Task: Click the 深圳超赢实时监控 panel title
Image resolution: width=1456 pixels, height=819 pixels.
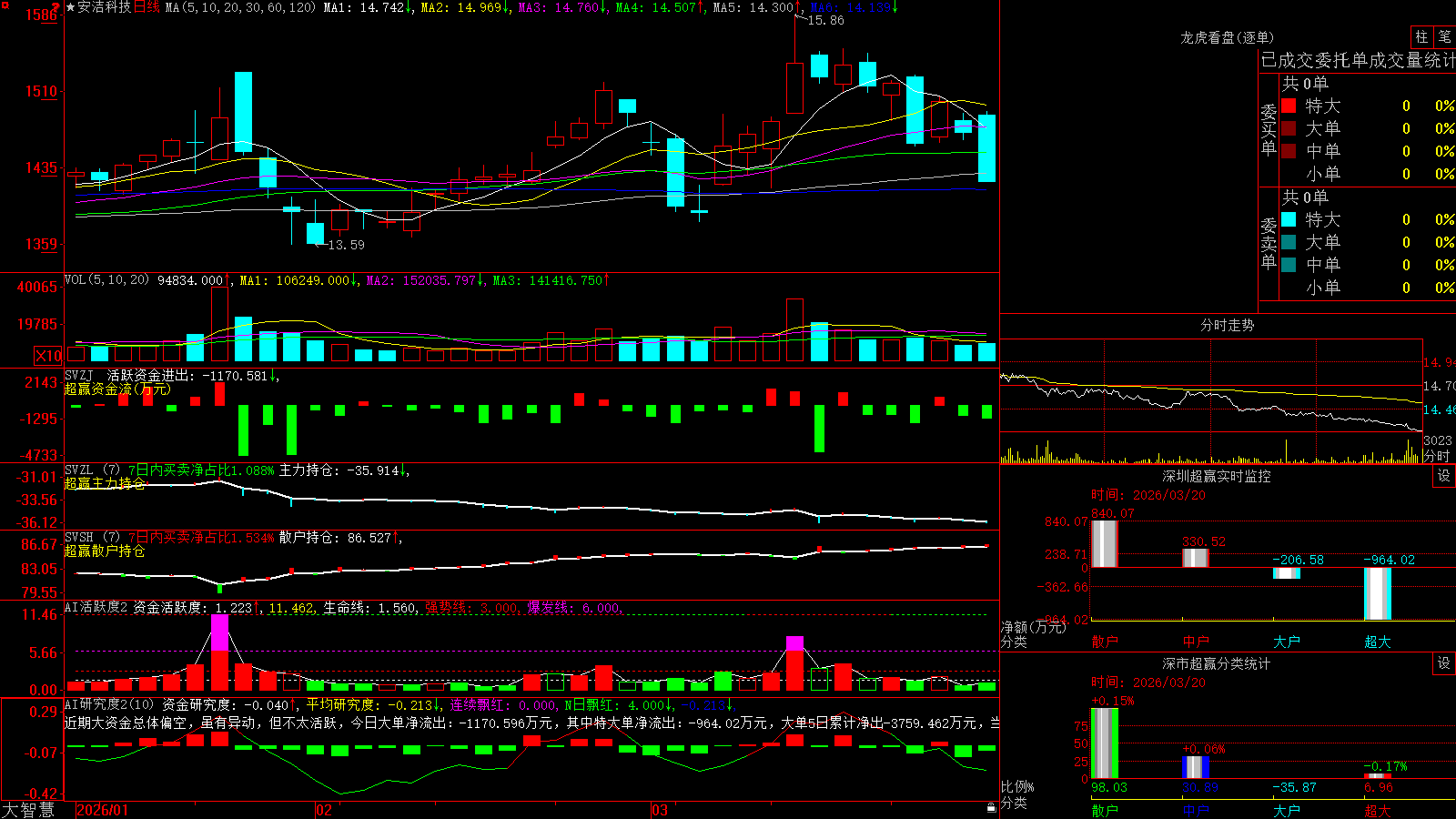Action: click(1217, 476)
